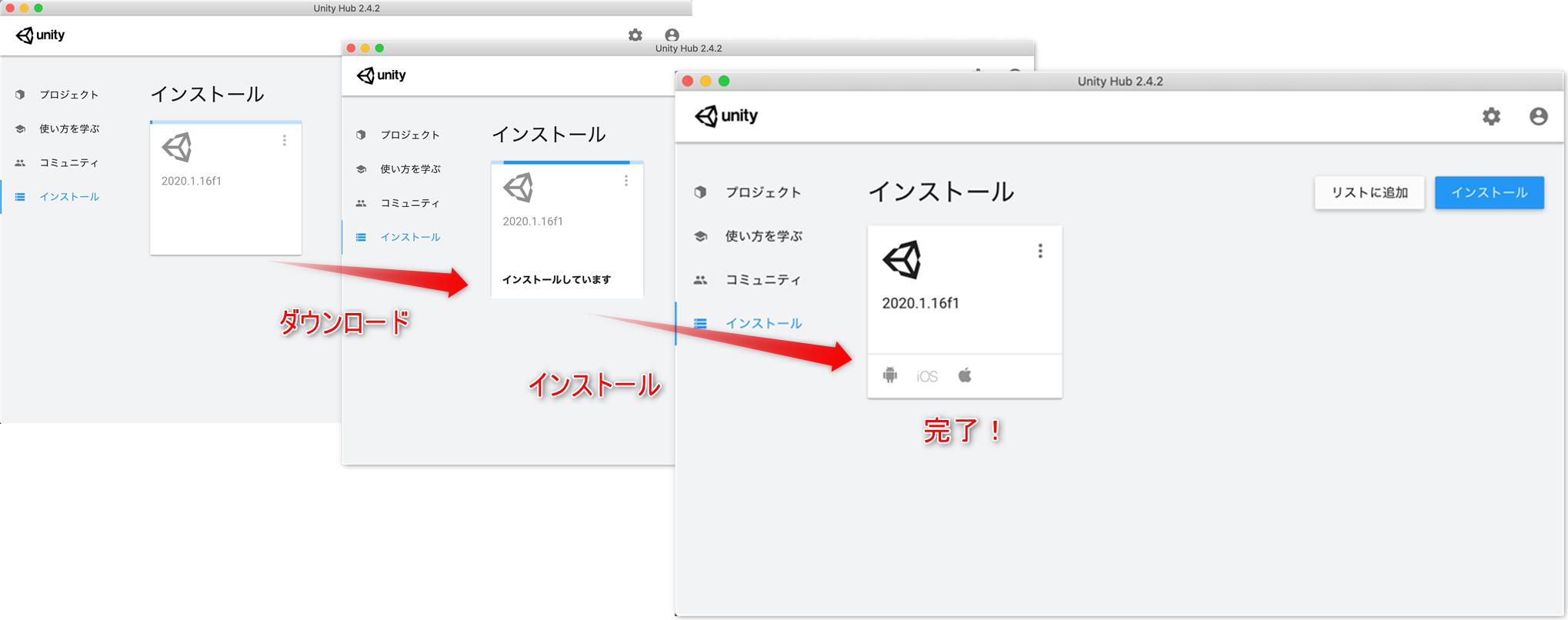Click blue インストール button in front window

click(1489, 192)
